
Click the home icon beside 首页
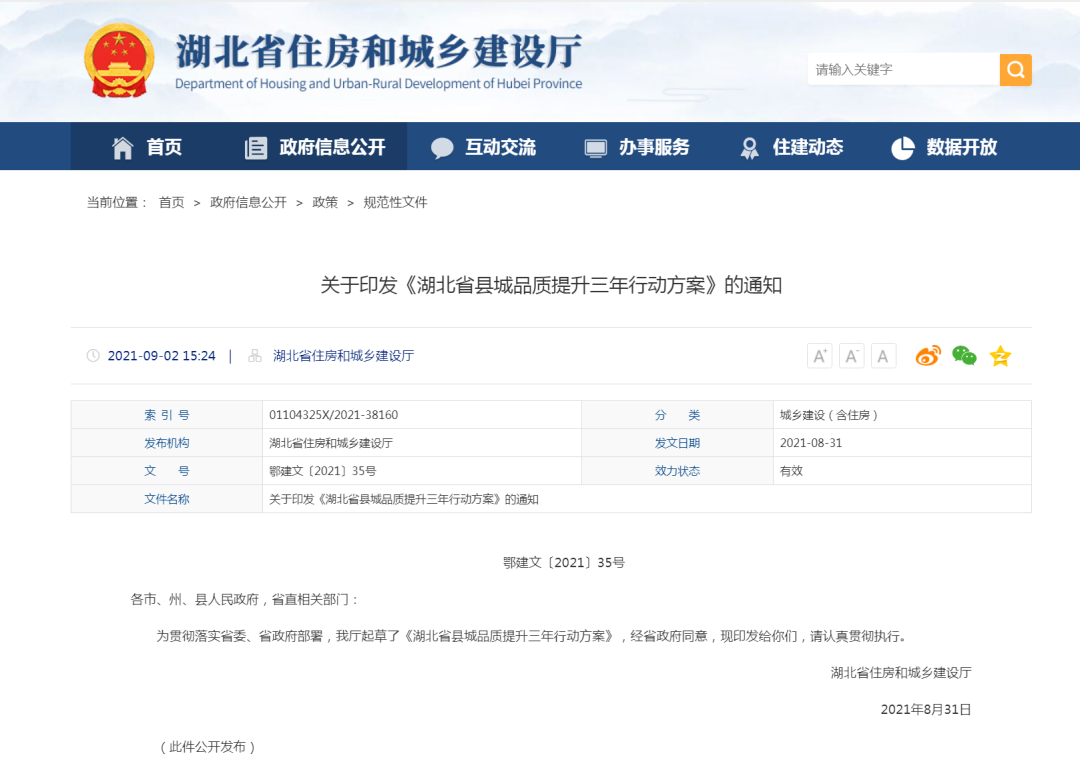click(x=122, y=146)
